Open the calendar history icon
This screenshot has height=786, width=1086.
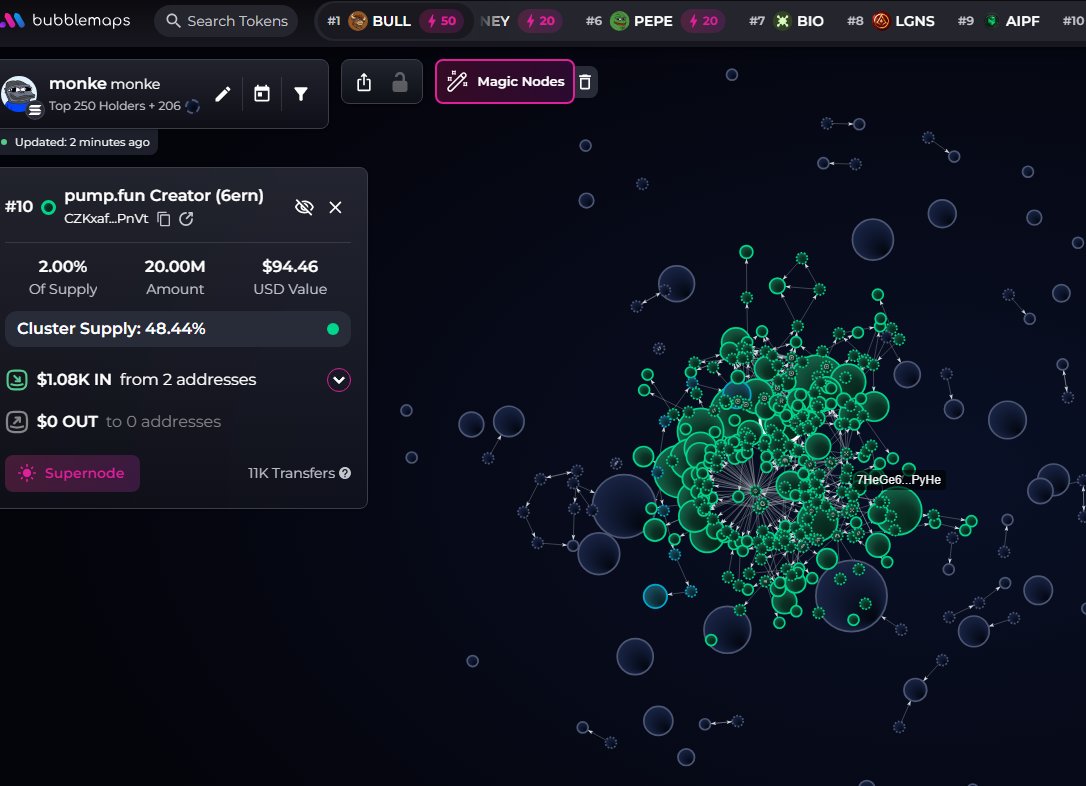tap(262, 93)
